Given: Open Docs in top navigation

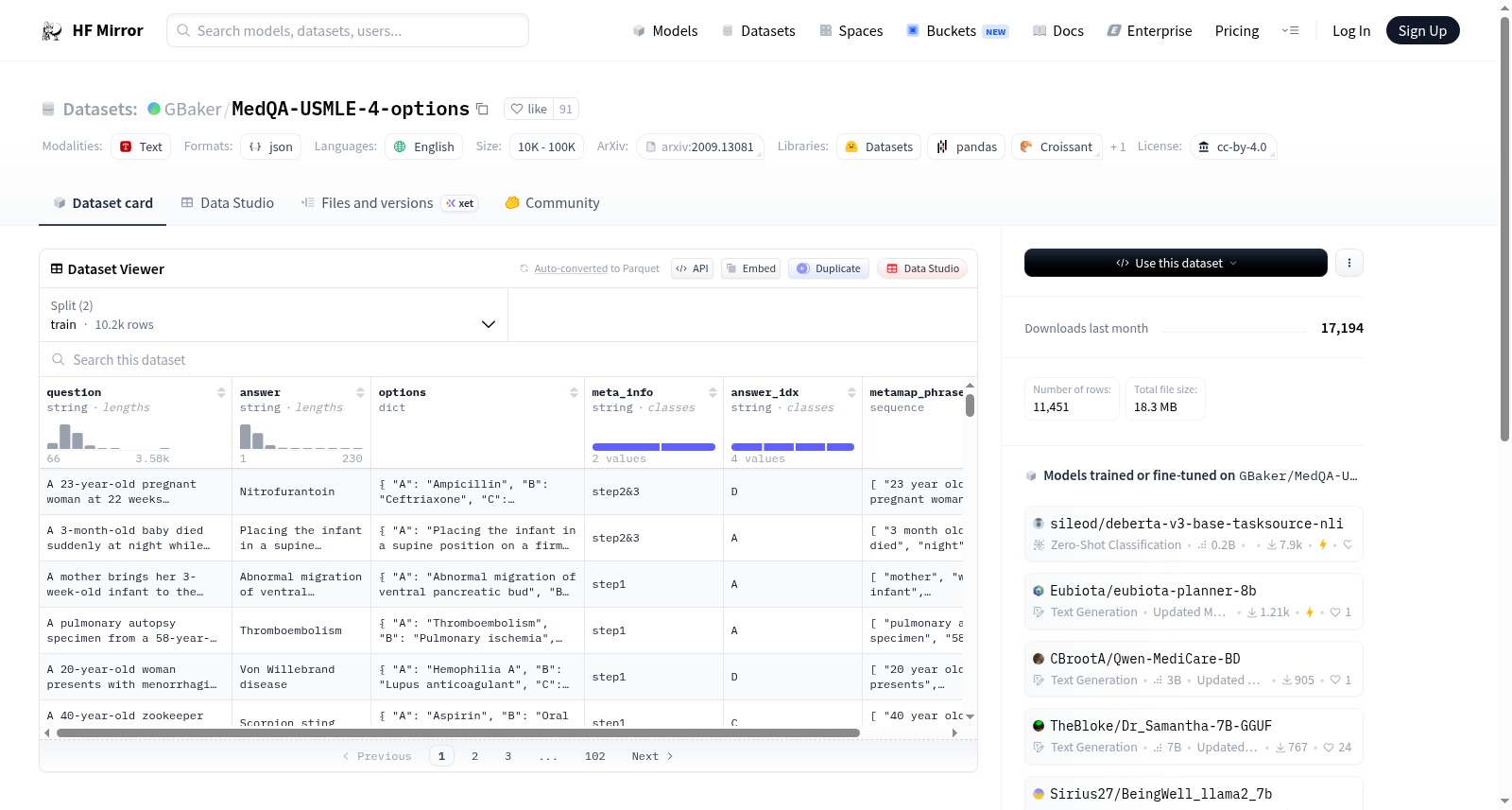Looking at the screenshot, I should point(1057,31).
